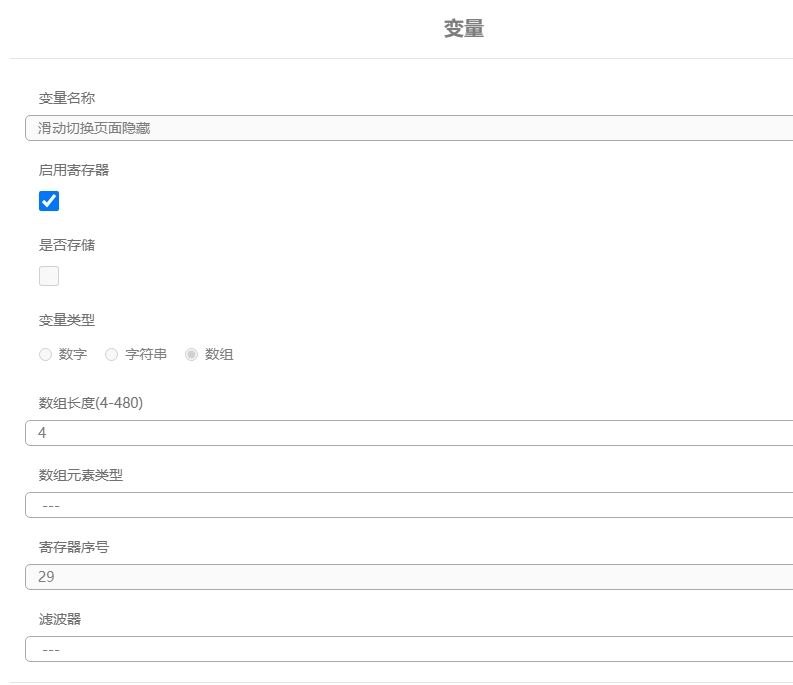Viewport: 793px width, 685px height.
Task: Click the 寄存器序号 label text
Action: click(x=74, y=547)
